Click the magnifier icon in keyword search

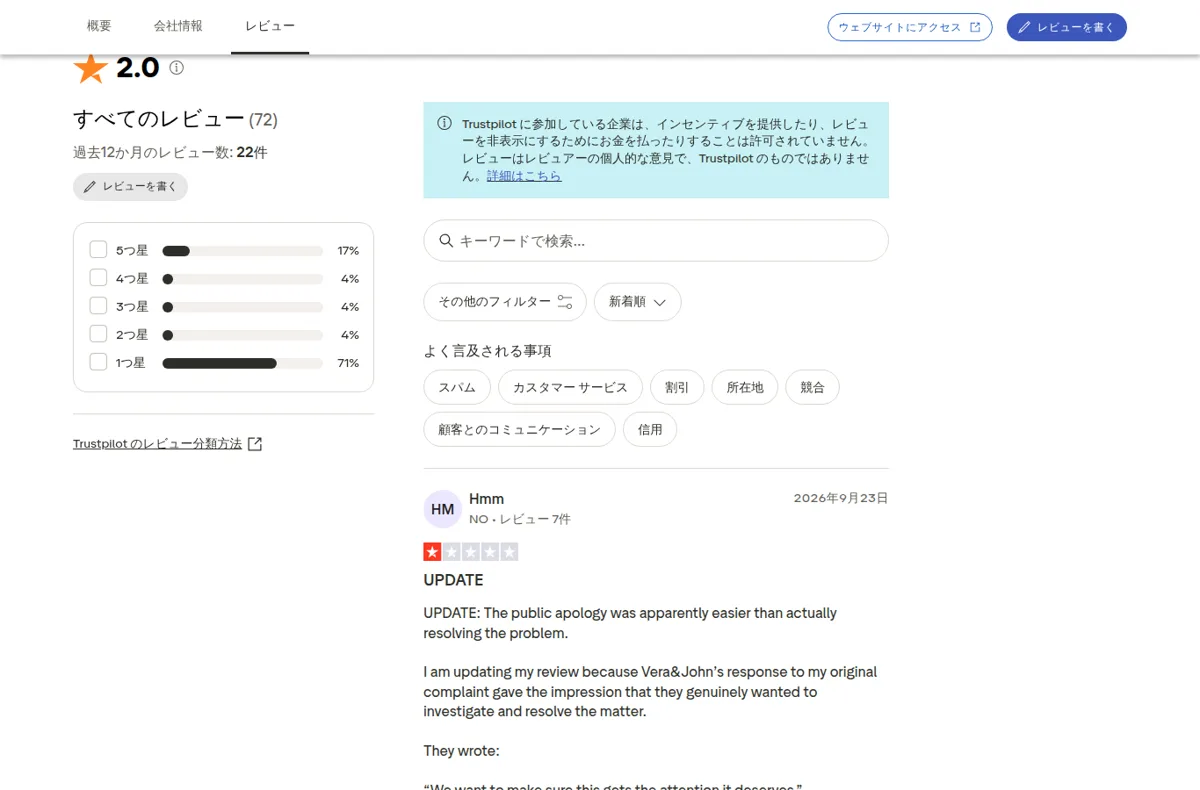click(446, 241)
